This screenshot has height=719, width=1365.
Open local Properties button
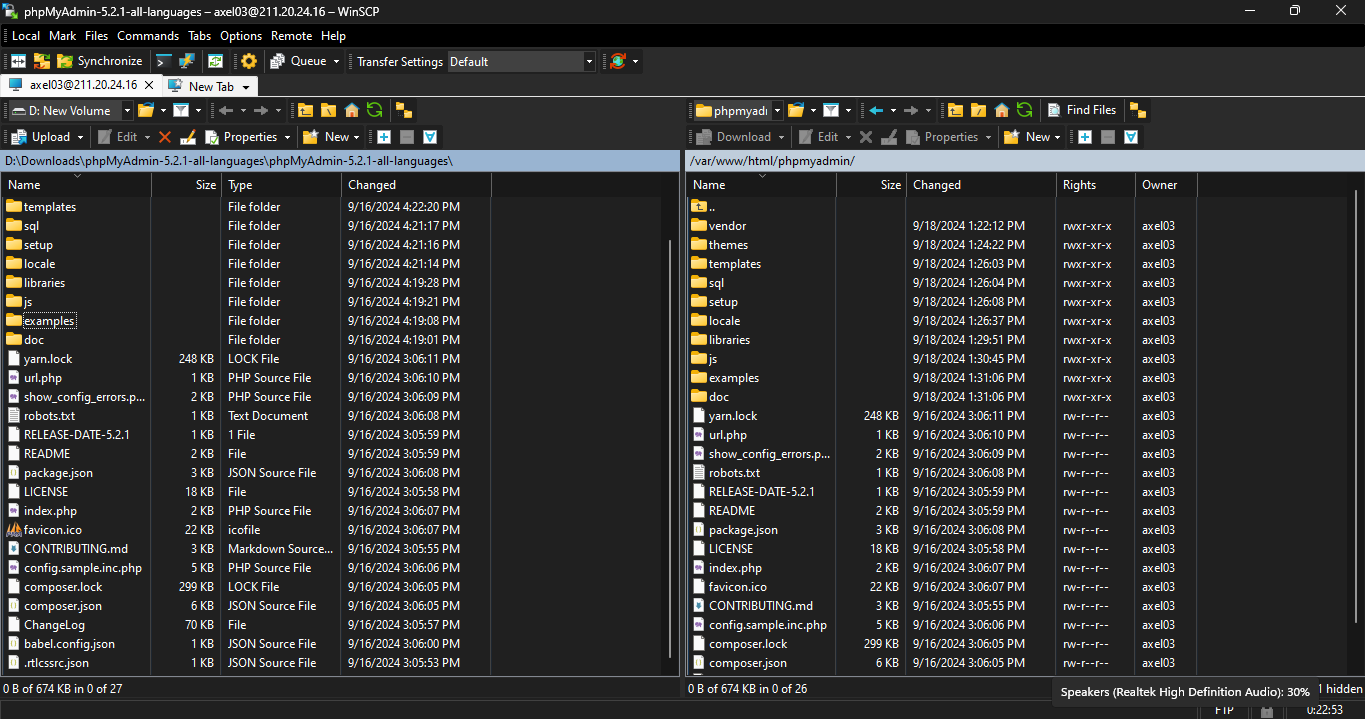(241, 137)
